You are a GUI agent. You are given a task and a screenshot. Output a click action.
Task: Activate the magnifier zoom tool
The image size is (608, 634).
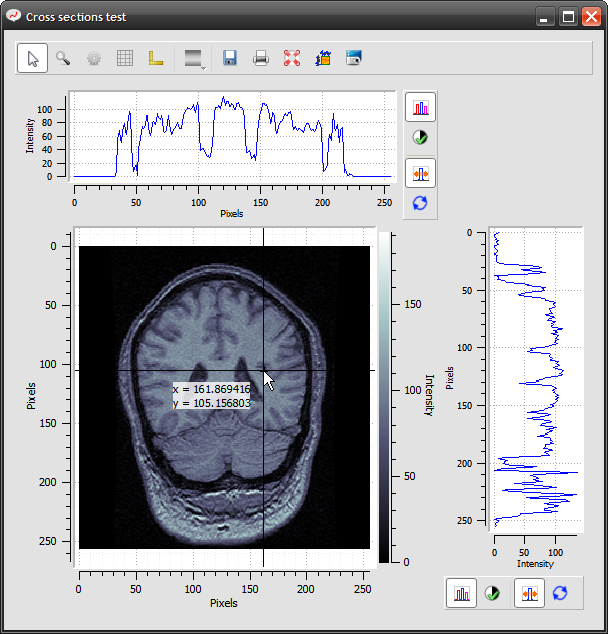(63, 58)
